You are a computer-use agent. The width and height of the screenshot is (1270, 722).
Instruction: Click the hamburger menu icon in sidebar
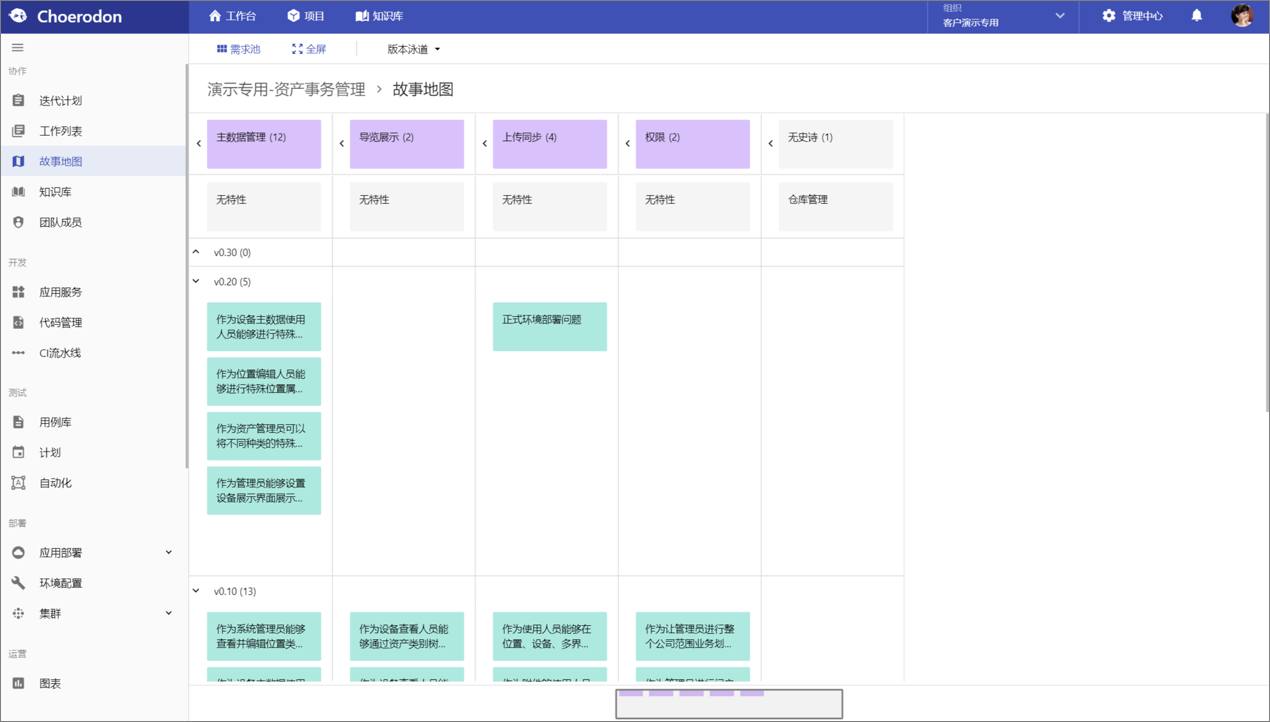pyautogui.click(x=18, y=47)
